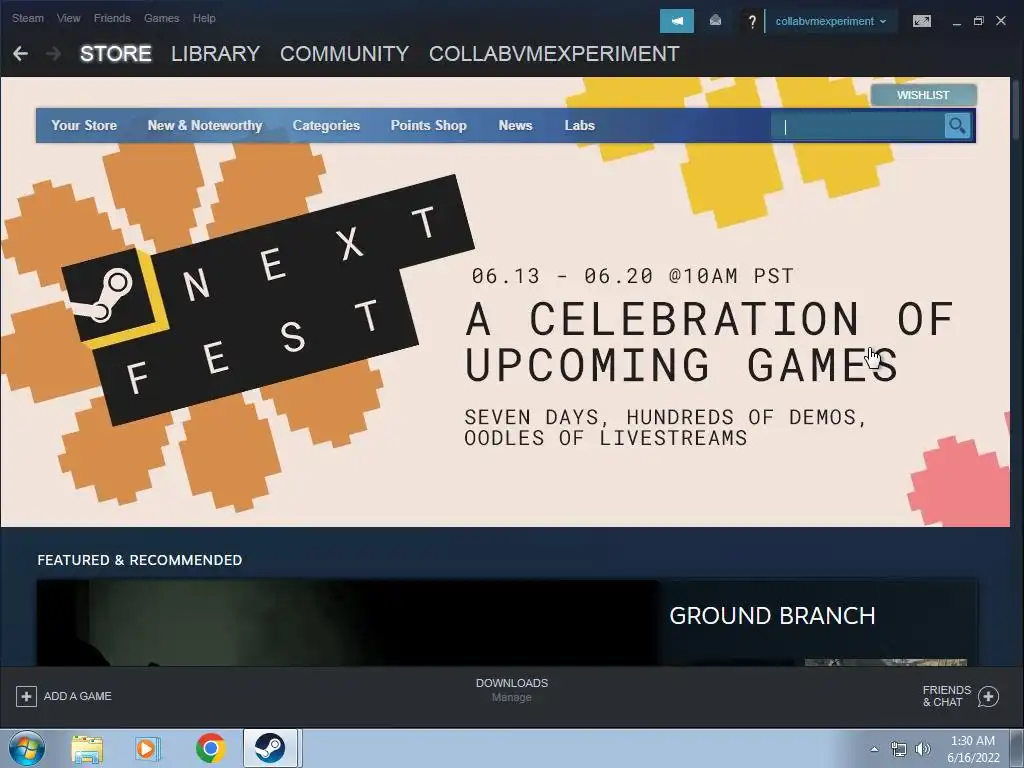1024x768 pixels.
Task: Open Google Chrome from the taskbar
Action: click(210, 748)
